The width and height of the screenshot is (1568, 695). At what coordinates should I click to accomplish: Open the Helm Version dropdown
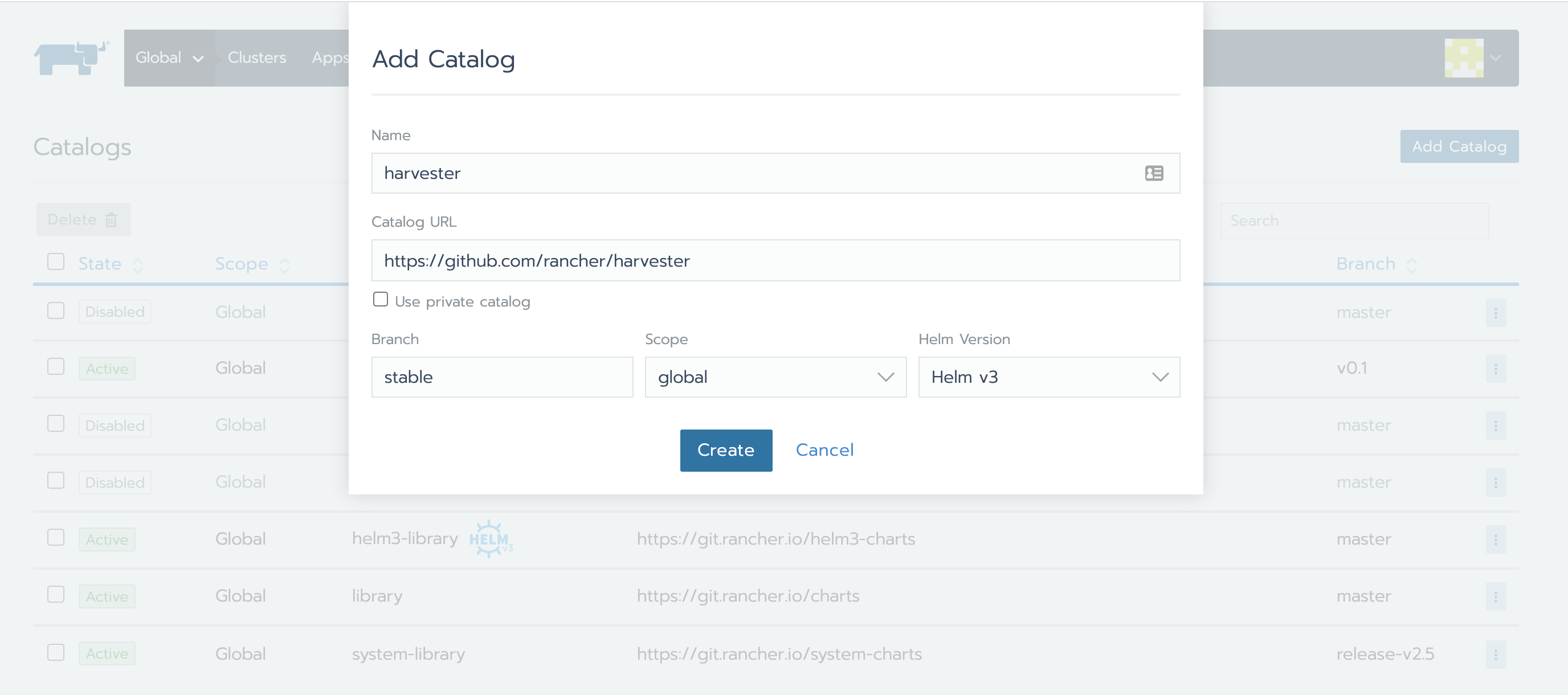coord(1049,377)
